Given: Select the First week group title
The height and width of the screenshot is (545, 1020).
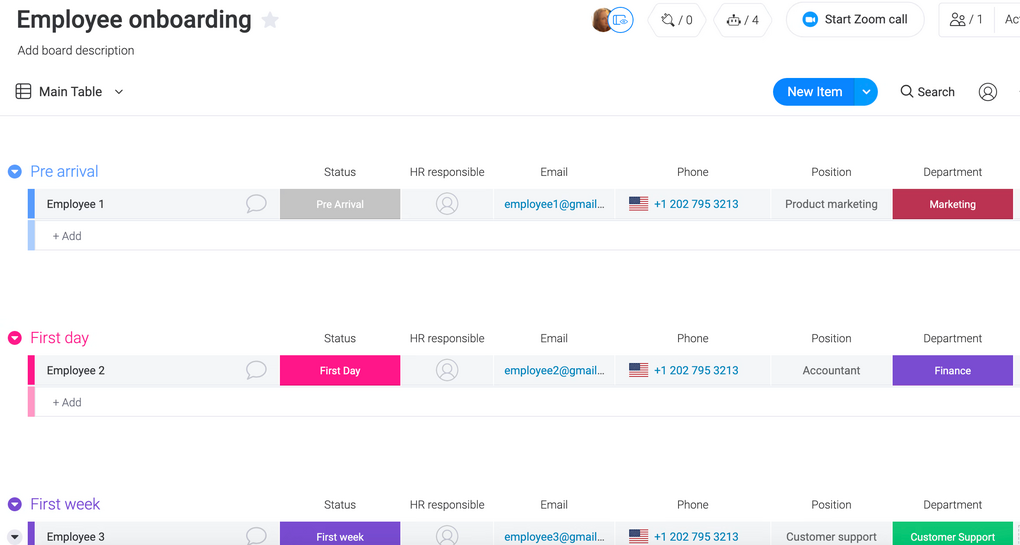Looking at the screenshot, I should (x=65, y=505).
